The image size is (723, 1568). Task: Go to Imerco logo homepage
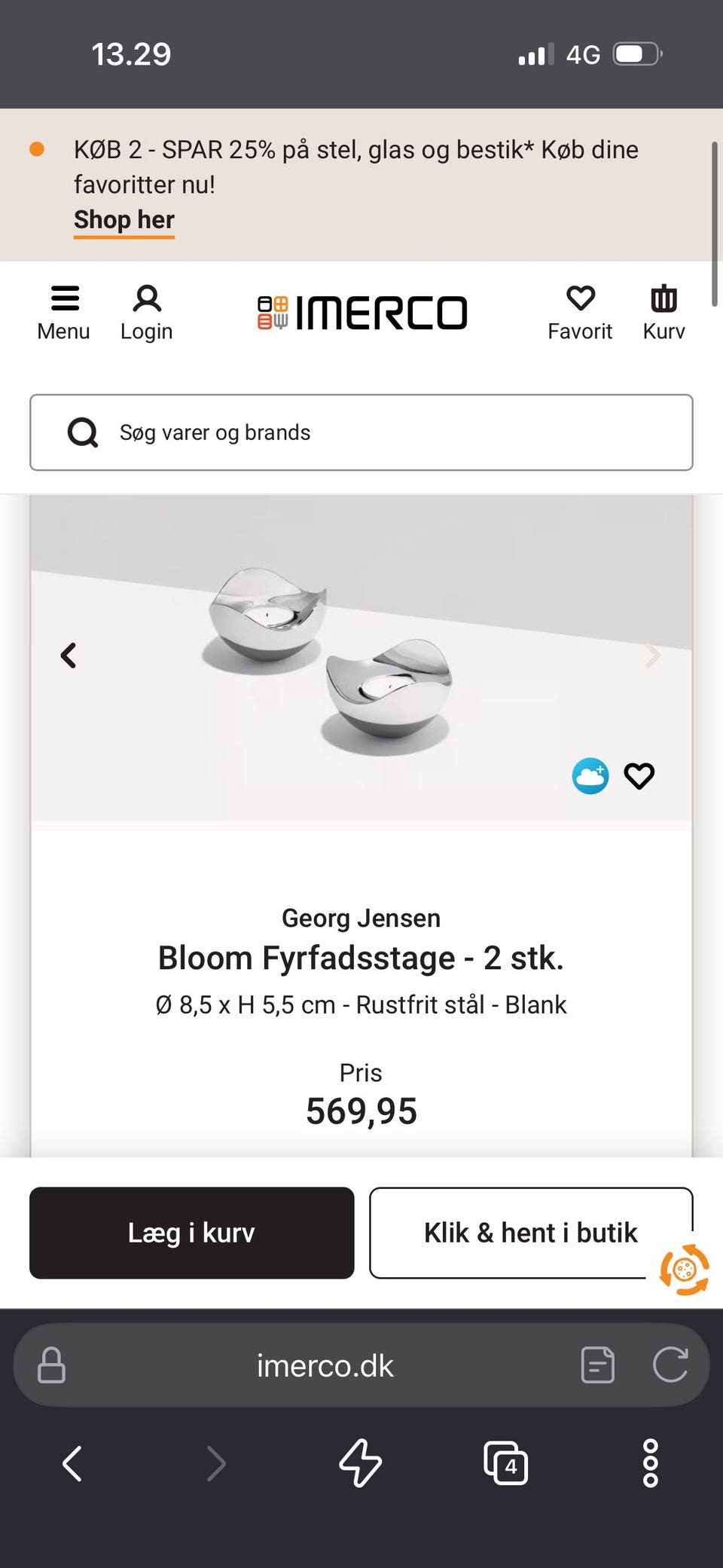point(362,313)
